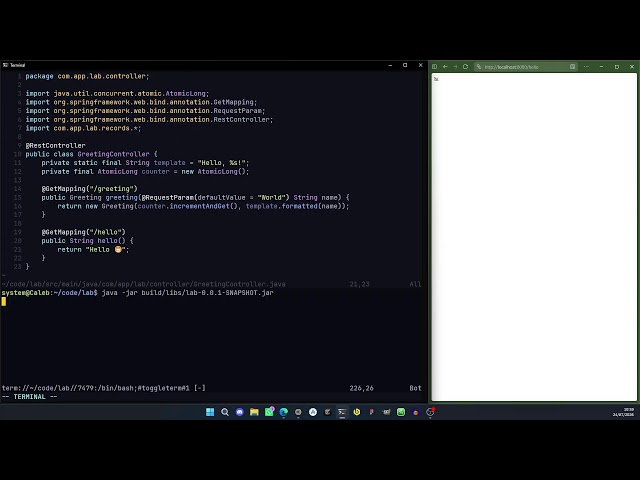This screenshot has height=480, width=640.
Task: Open Figma from the taskbar
Action: [x=371, y=412]
